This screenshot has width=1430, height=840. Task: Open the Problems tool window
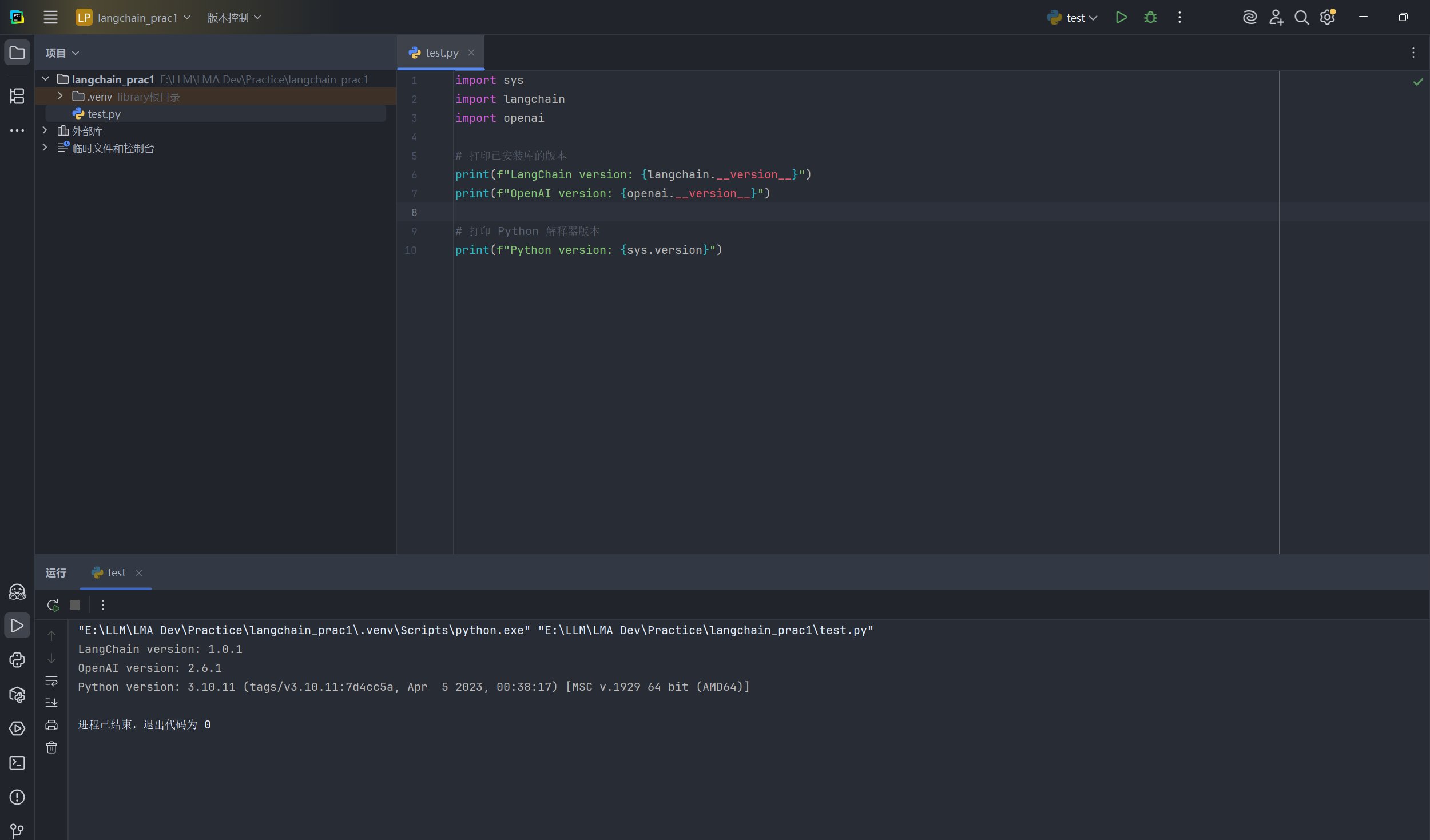tap(17, 797)
